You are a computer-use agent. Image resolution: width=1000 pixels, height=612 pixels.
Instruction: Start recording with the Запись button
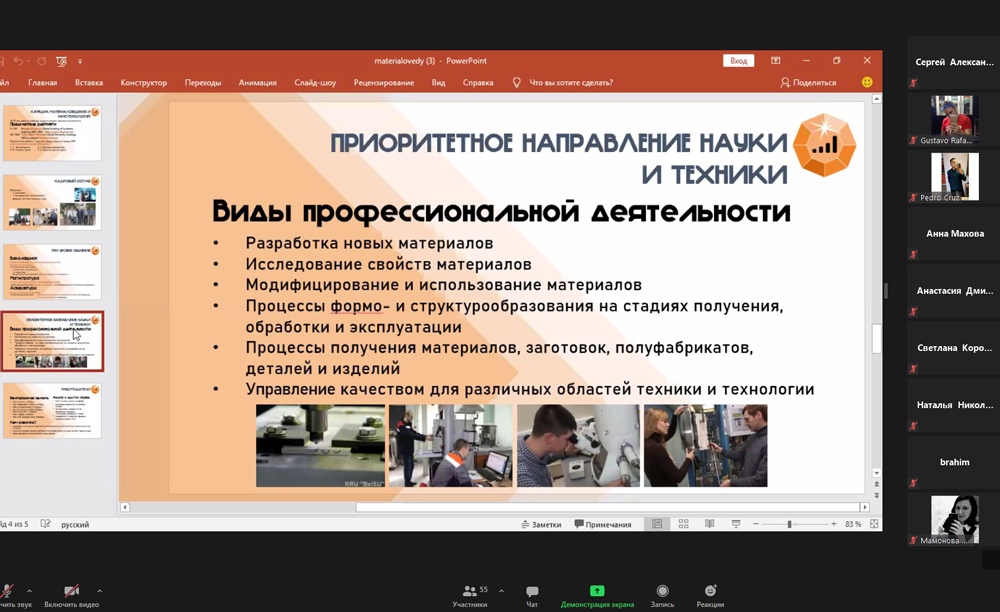[662, 594]
